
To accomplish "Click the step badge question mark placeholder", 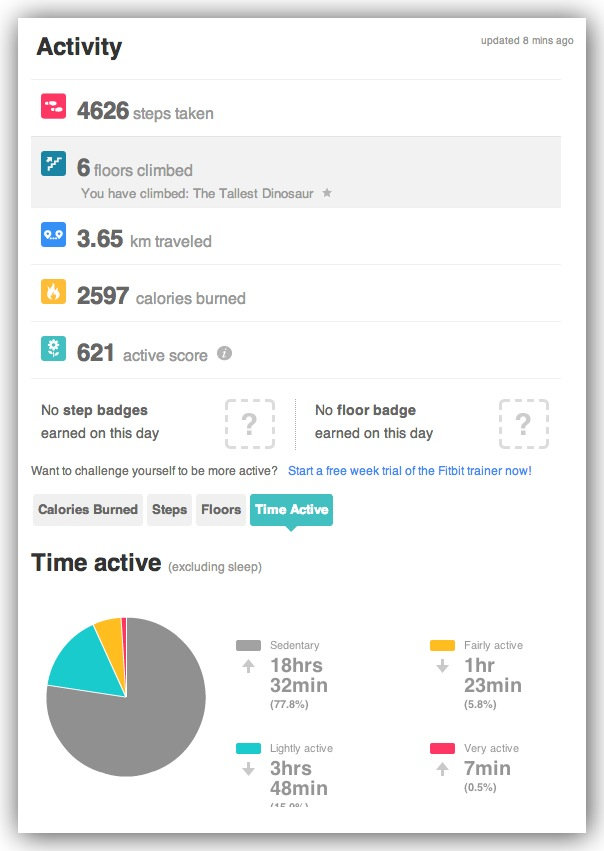I will 250,423.
